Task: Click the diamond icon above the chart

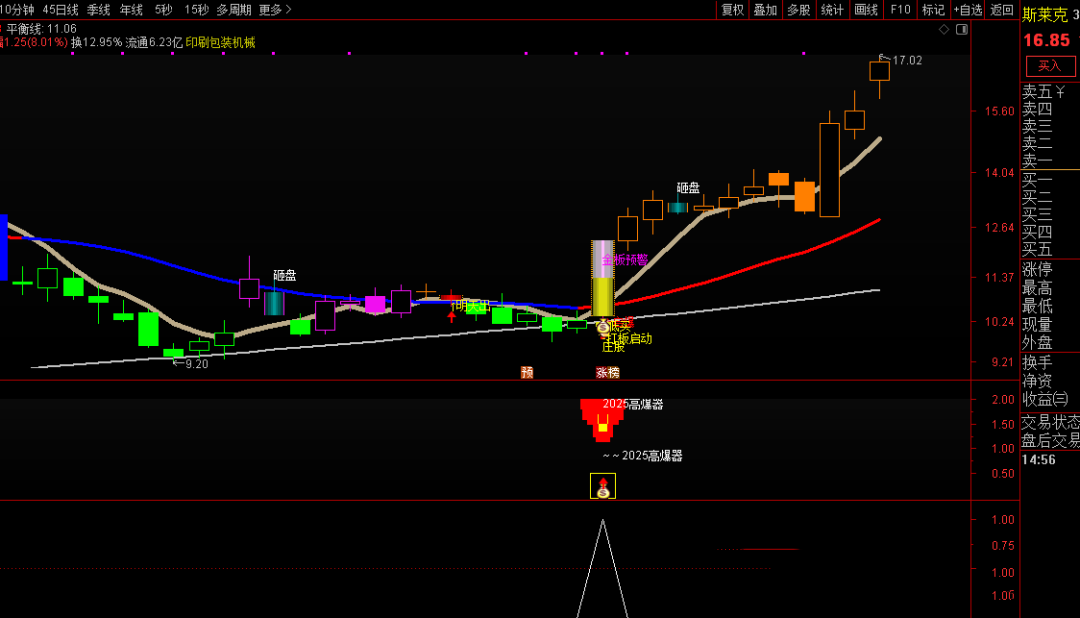Action: pos(943,30)
